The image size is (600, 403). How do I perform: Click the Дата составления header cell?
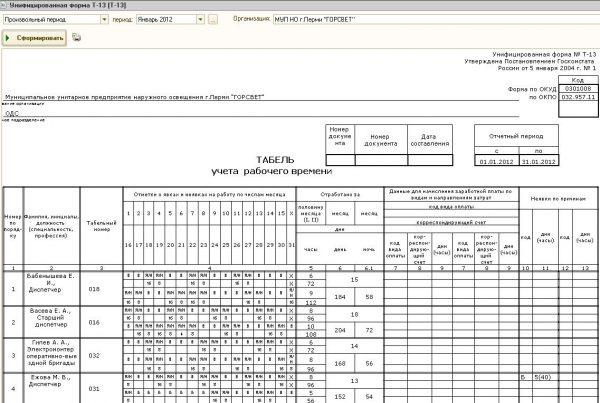430,140
